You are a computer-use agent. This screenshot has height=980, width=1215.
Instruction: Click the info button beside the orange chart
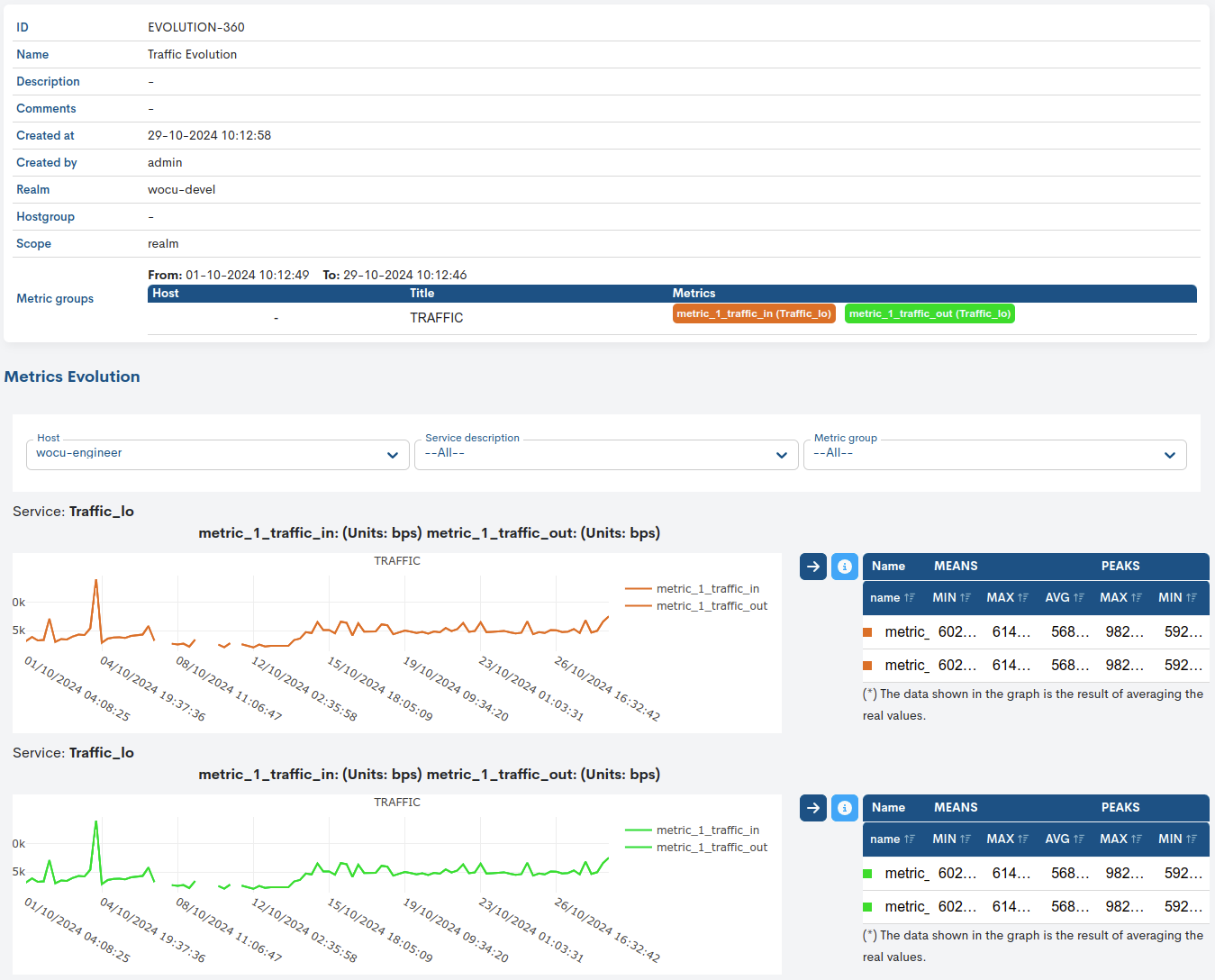click(x=845, y=567)
